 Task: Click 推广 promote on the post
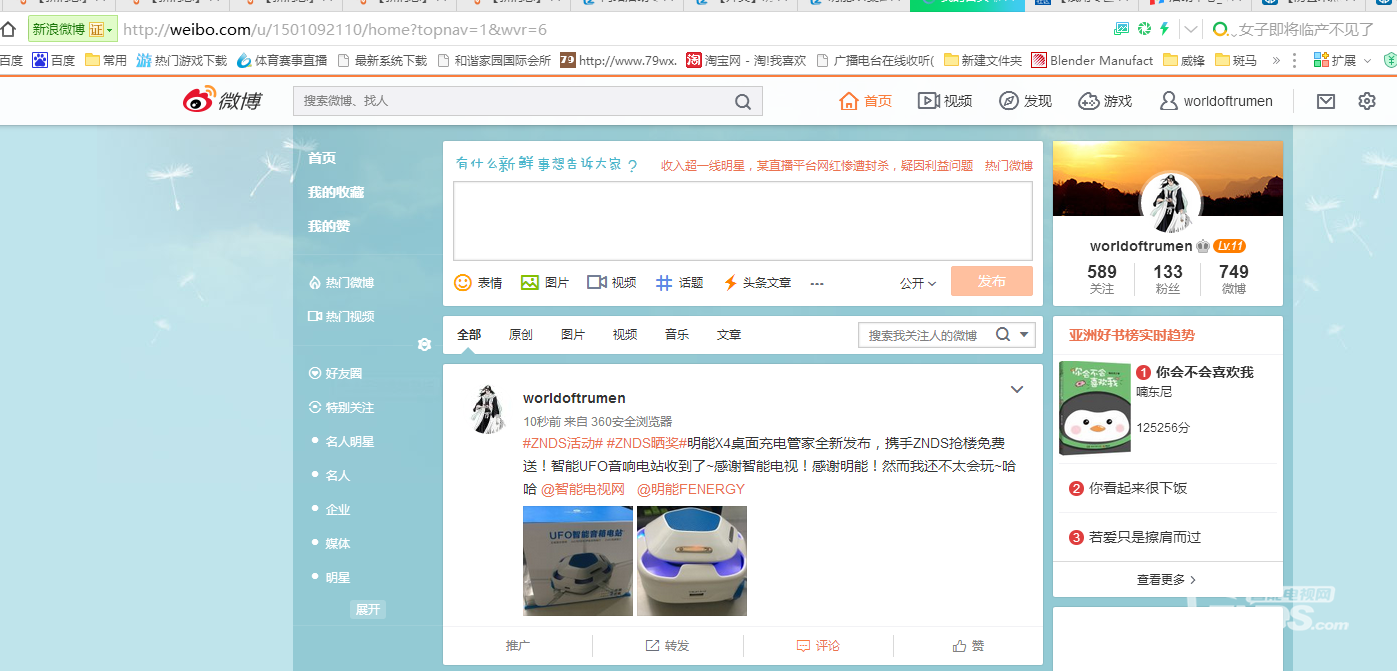click(x=518, y=646)
